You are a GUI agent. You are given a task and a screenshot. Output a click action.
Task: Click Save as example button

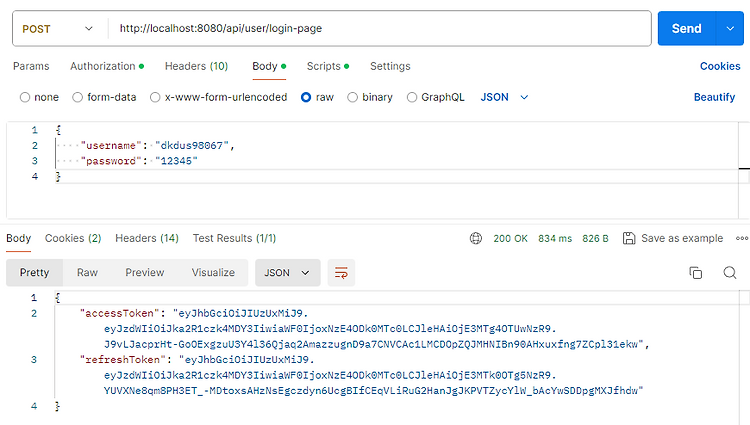673,238
